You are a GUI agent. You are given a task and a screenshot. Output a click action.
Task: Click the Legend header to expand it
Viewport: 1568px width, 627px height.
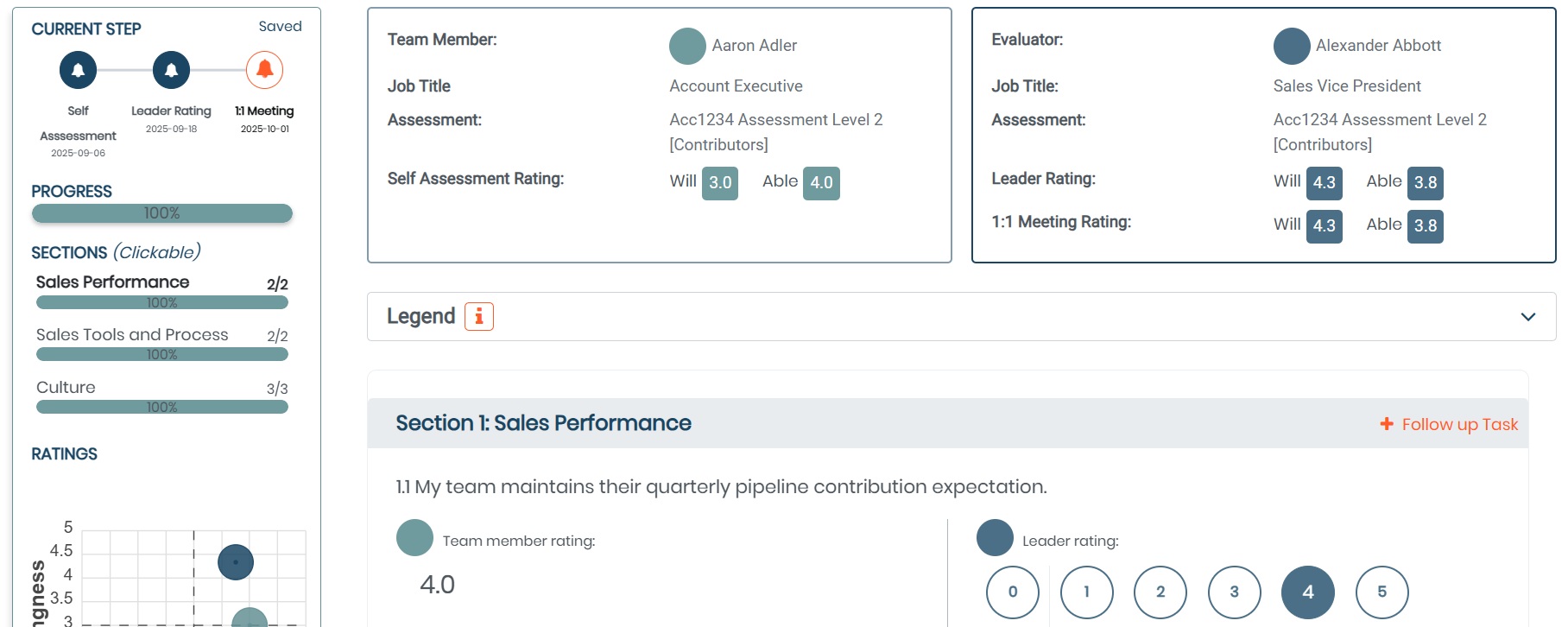tap(421, 317)
